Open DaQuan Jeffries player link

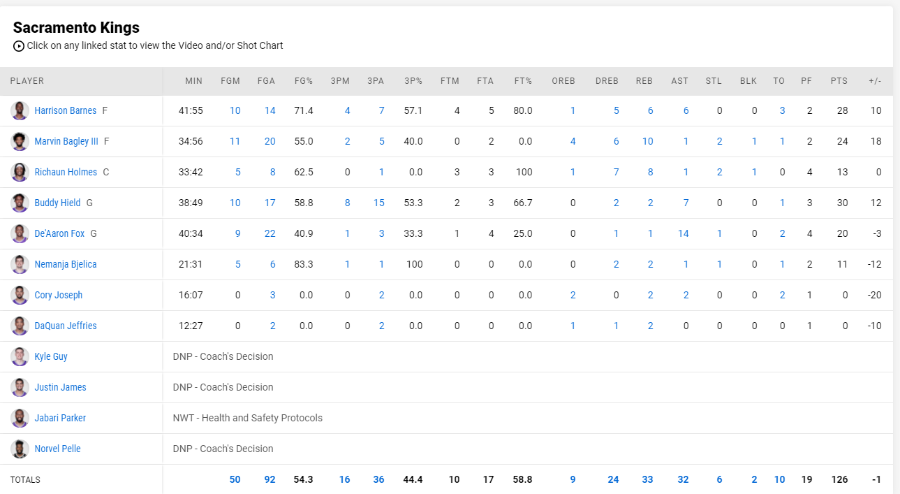pos(65,325)
